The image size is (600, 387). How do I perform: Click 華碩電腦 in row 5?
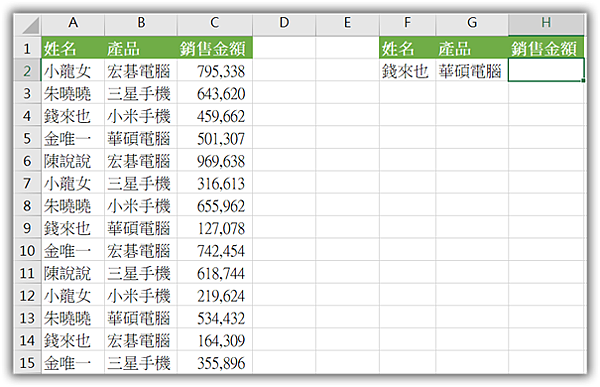pyautogui.click(x=139, y=139)
